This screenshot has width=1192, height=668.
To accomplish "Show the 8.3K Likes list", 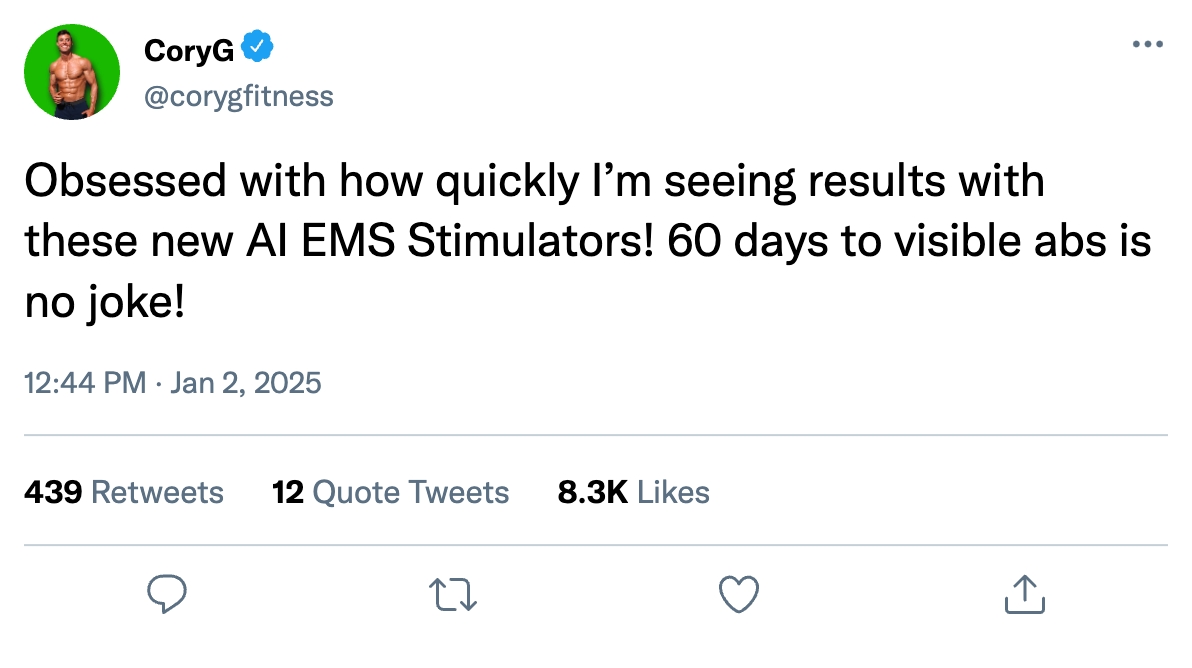I will click(633, 492).
